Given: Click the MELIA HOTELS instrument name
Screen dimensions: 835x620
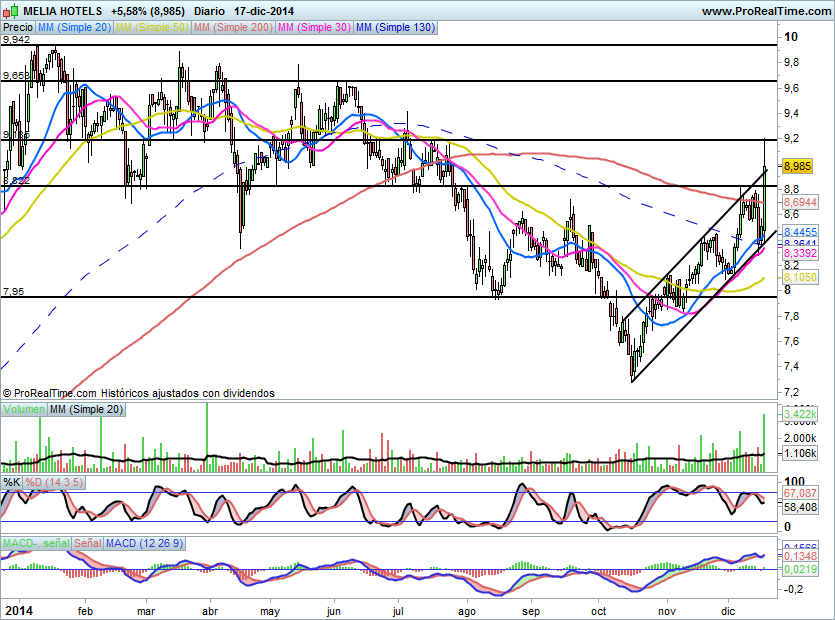Looking at the screenshot, I should click(62, 11).
